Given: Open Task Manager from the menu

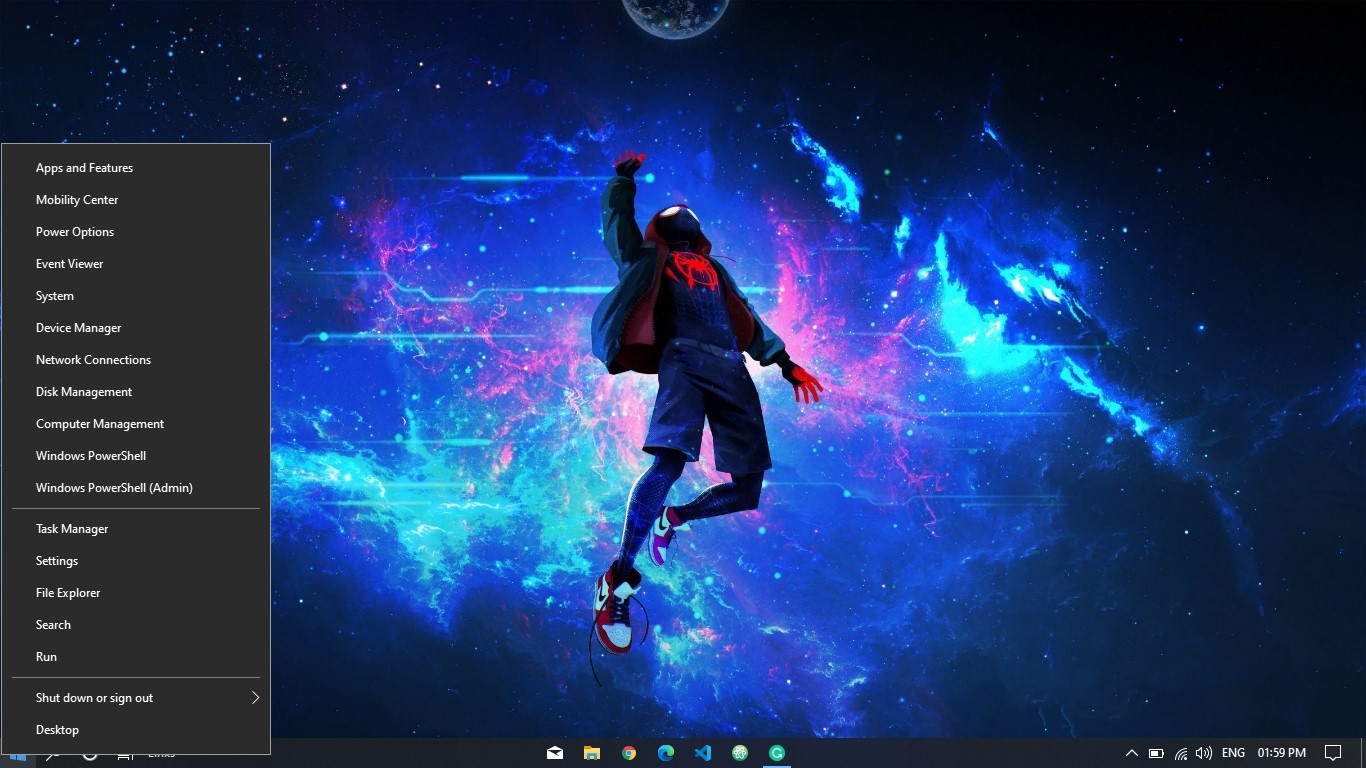Looking at the screenshot, I should (x=136, y=529).
